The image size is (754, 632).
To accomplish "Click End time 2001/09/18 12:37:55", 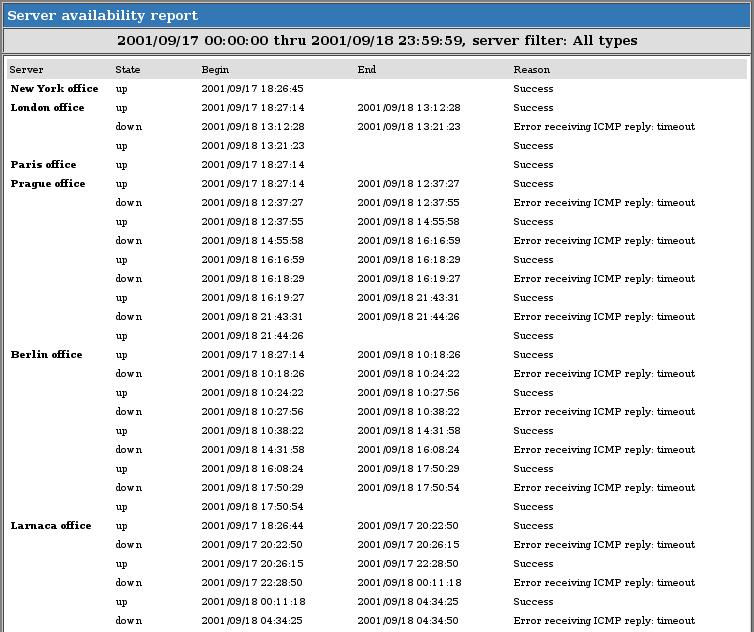I will (x=408, y=202).
